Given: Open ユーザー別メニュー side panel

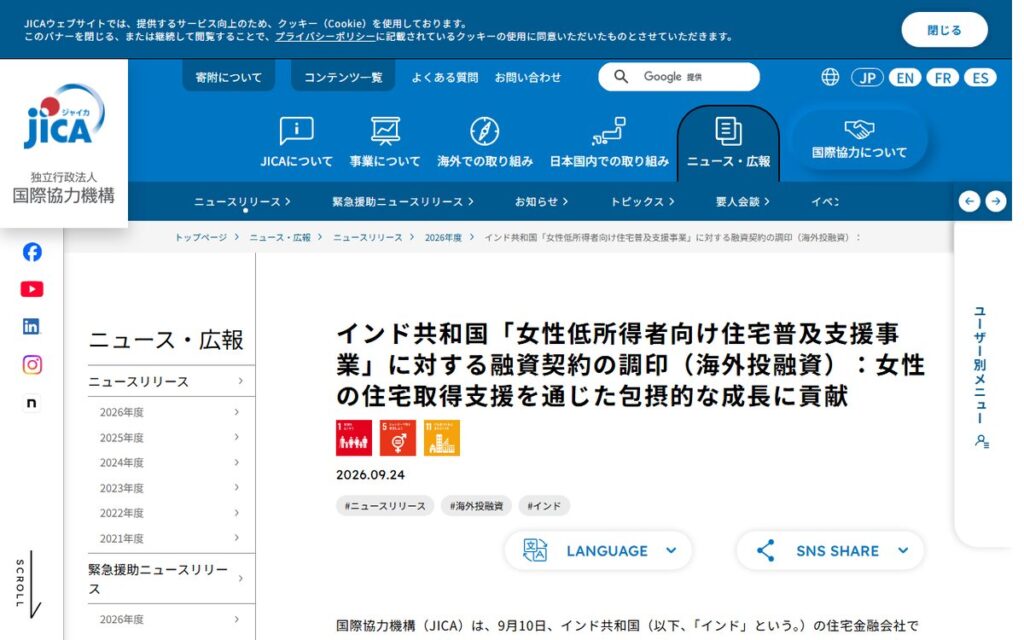Looking at the screenshot, I should (982, 379).
